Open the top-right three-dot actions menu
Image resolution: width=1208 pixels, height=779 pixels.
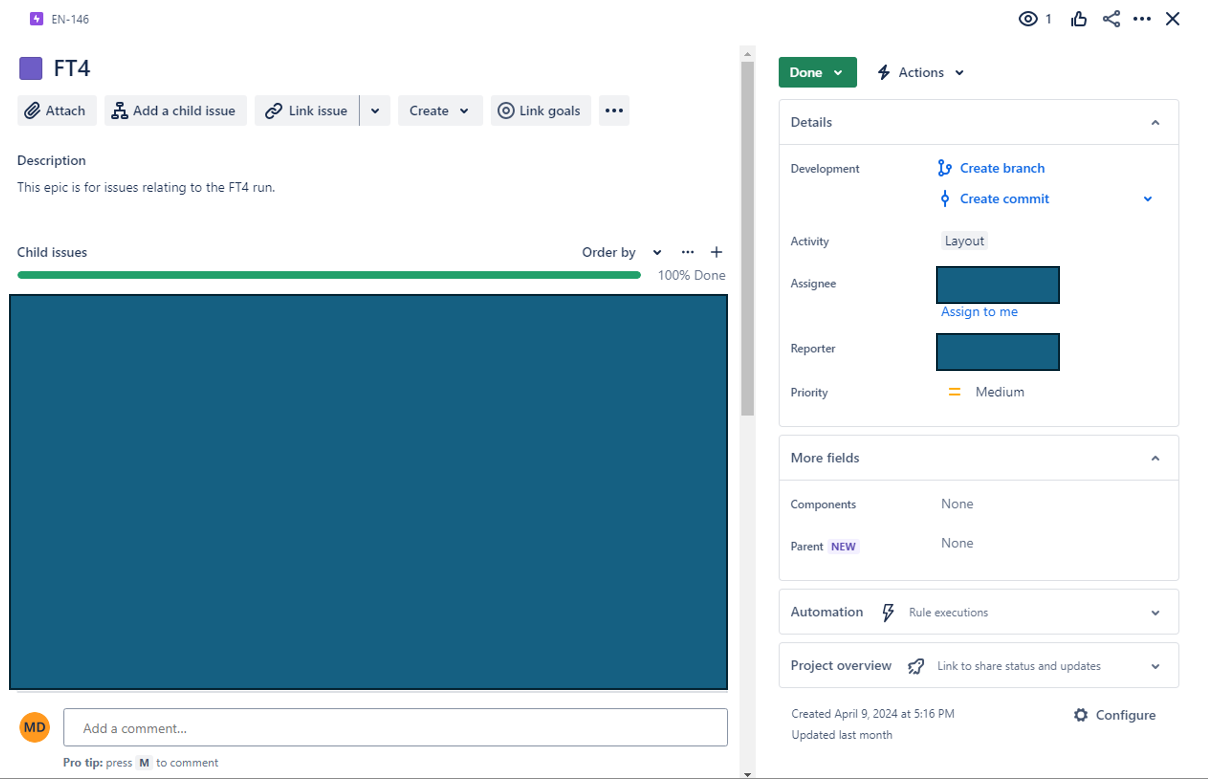[1142, 19]
